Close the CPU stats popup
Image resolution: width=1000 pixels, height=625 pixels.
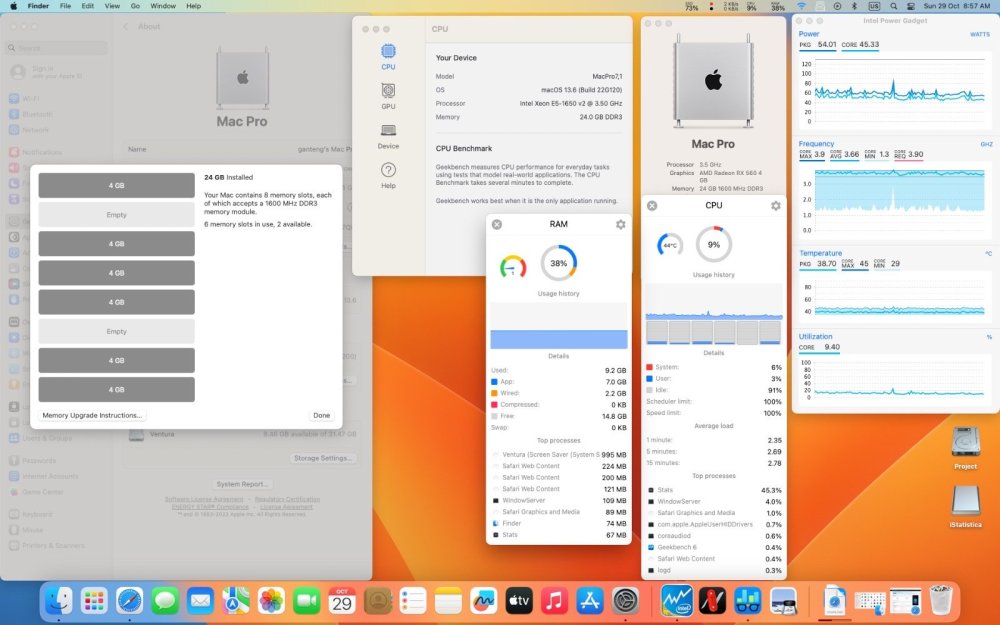tap(652, 205)
